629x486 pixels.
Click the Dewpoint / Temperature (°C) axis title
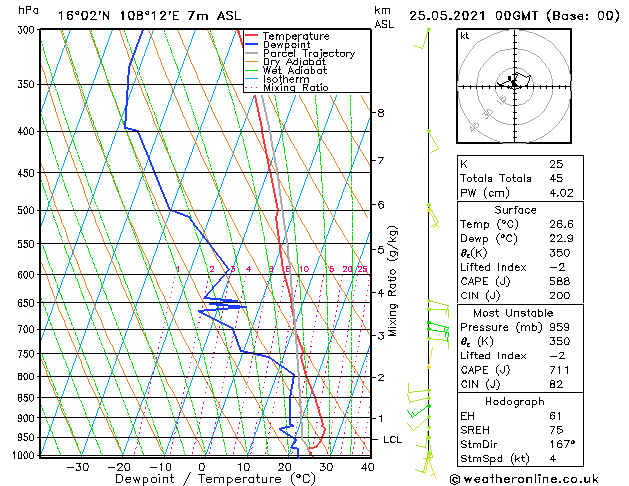215,479
